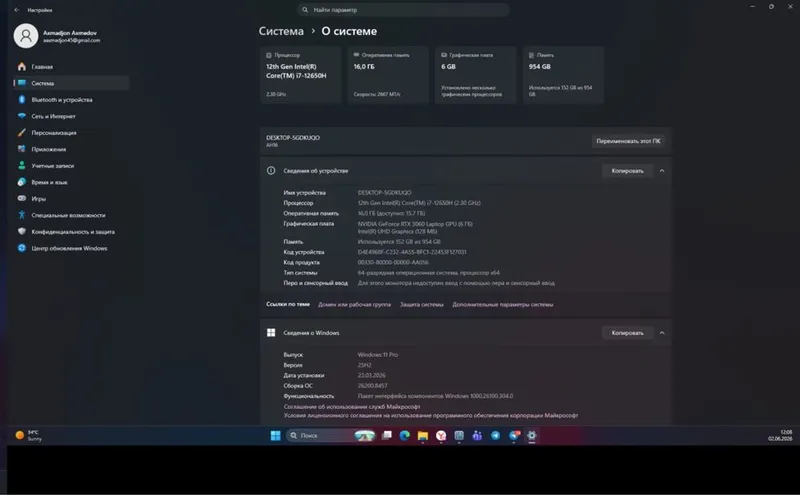800x495 pixels.
Task: Click the Axmadjon Axmedov account avatar
Action: point(26,36)
